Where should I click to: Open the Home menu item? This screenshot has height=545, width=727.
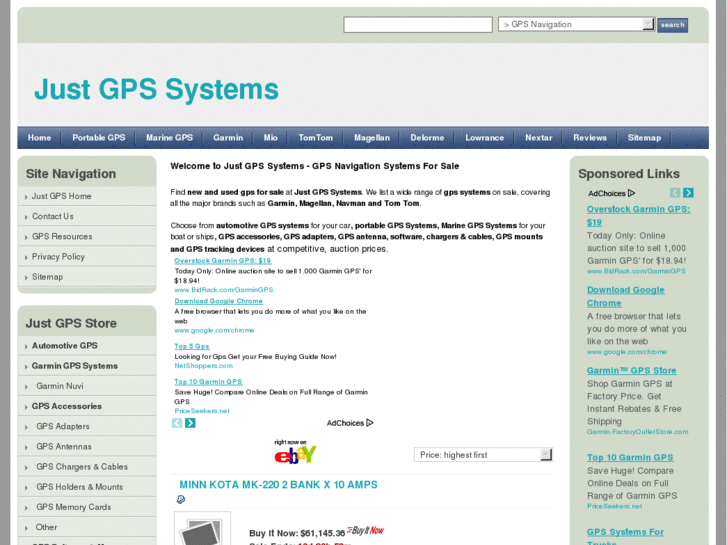click(39, 138)
